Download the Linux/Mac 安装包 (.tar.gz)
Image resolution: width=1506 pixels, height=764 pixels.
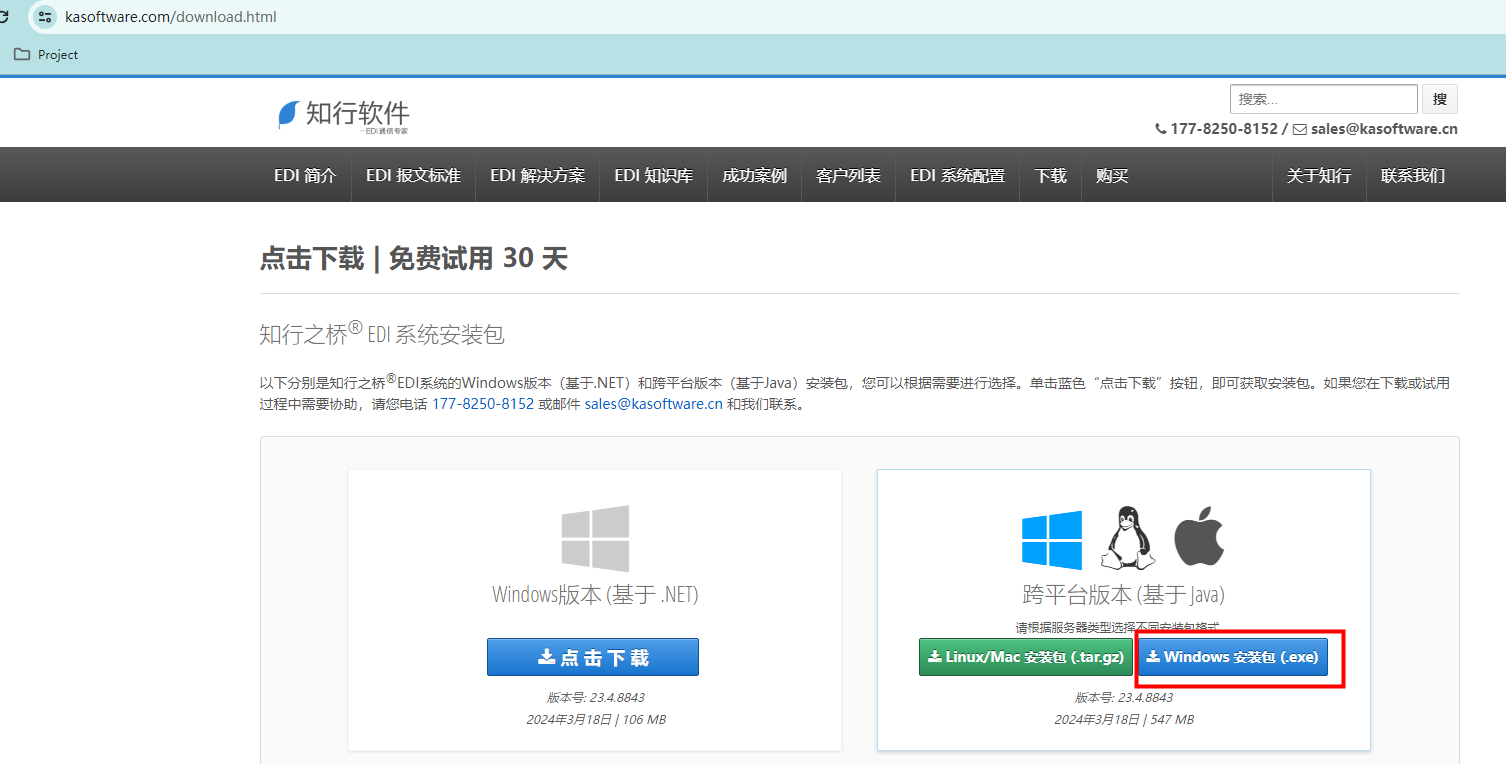1026,657
